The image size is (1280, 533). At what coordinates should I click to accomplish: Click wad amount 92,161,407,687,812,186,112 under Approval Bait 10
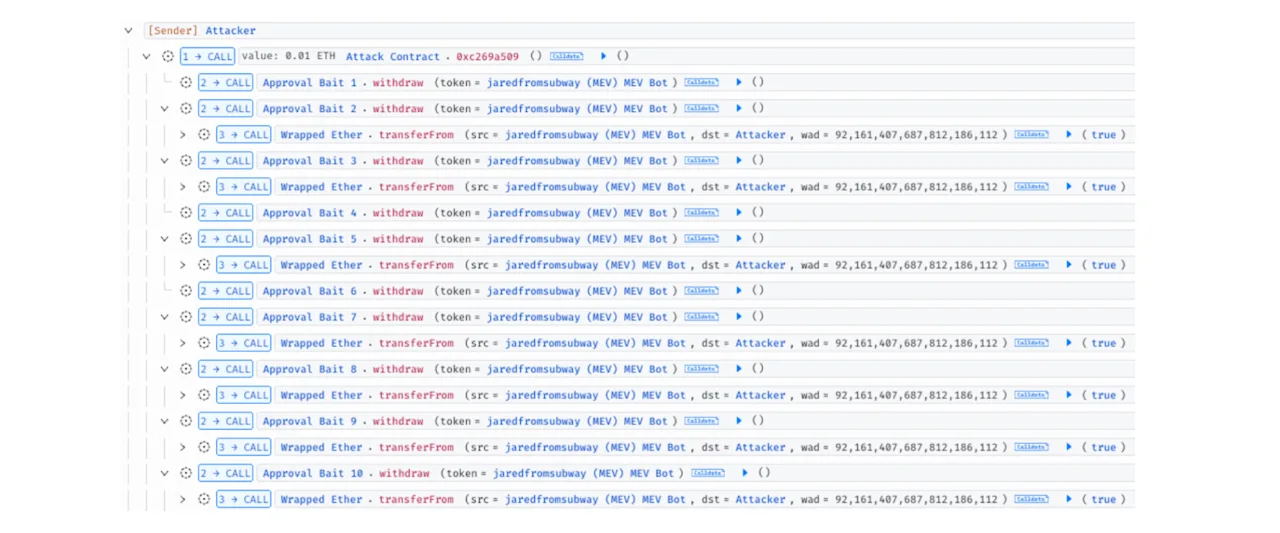point(916,499)
